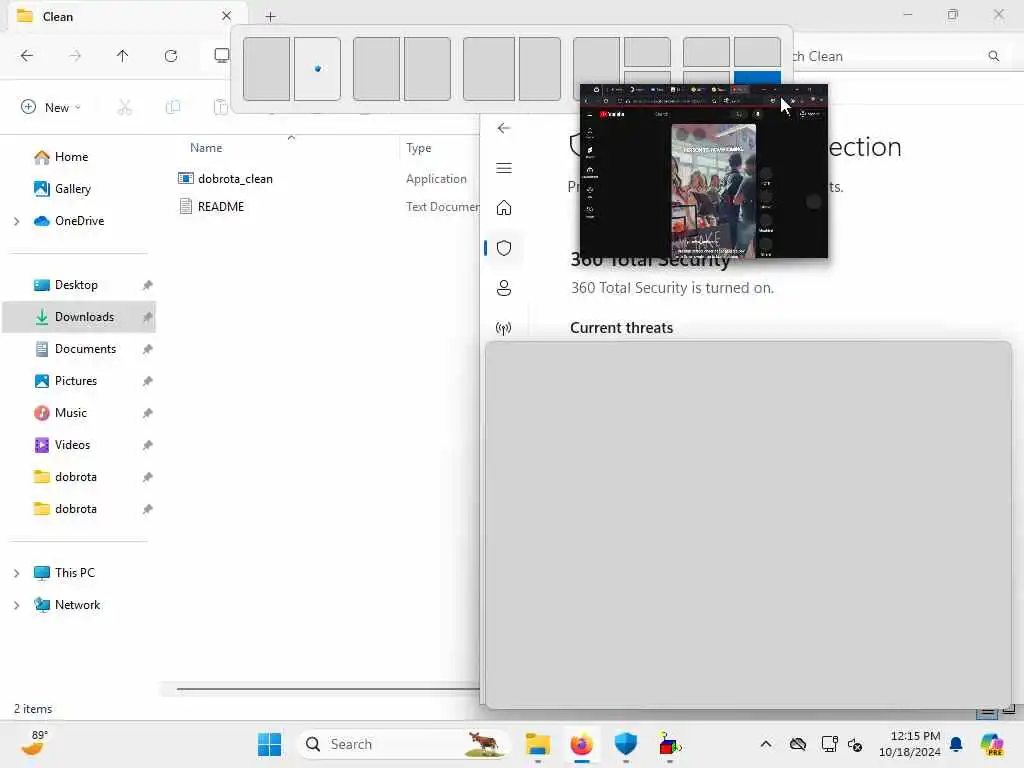
Task: Select the dobrota_clean application file
Action: tap(235, 179)
